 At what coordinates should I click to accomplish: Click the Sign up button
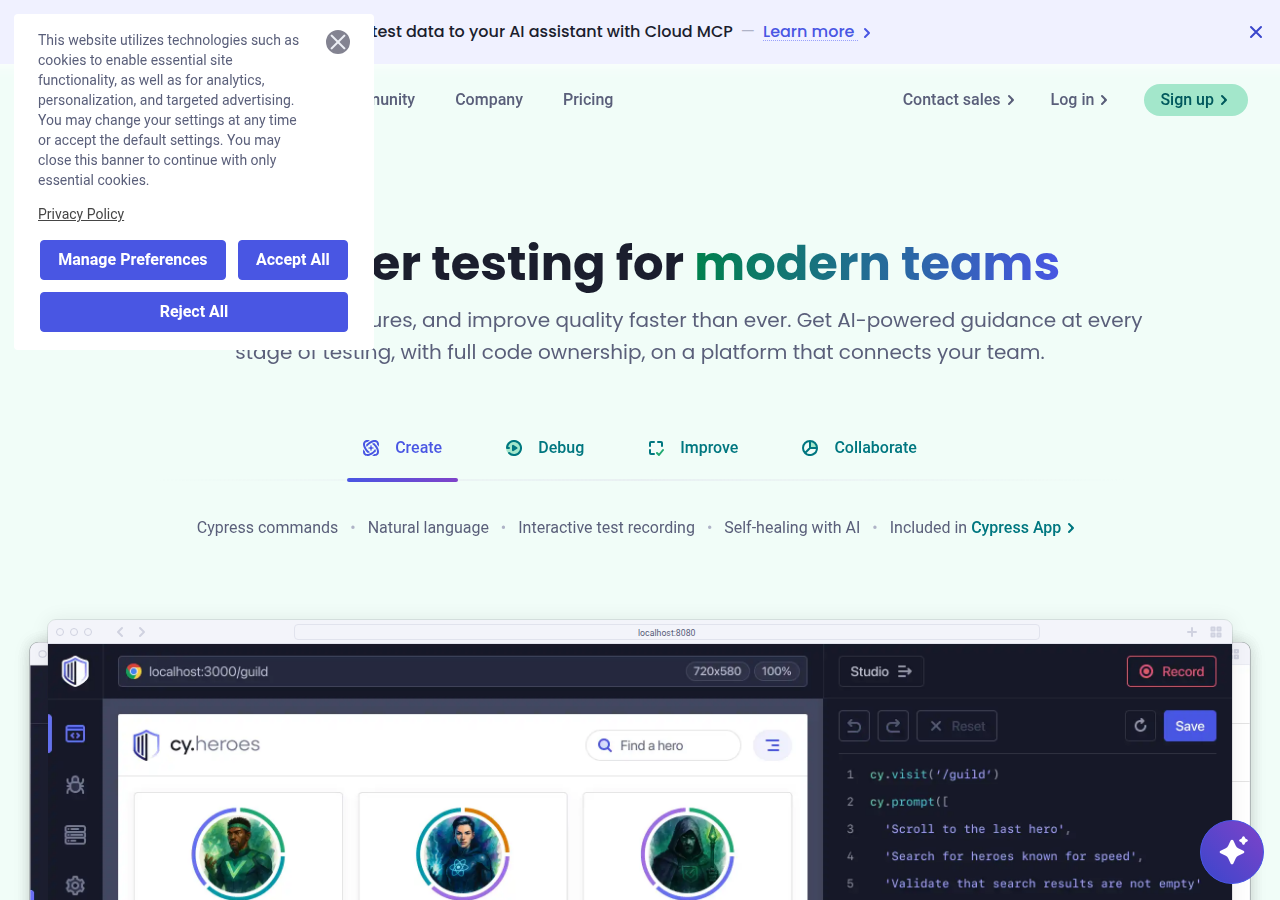click(x=1196, y=100)
